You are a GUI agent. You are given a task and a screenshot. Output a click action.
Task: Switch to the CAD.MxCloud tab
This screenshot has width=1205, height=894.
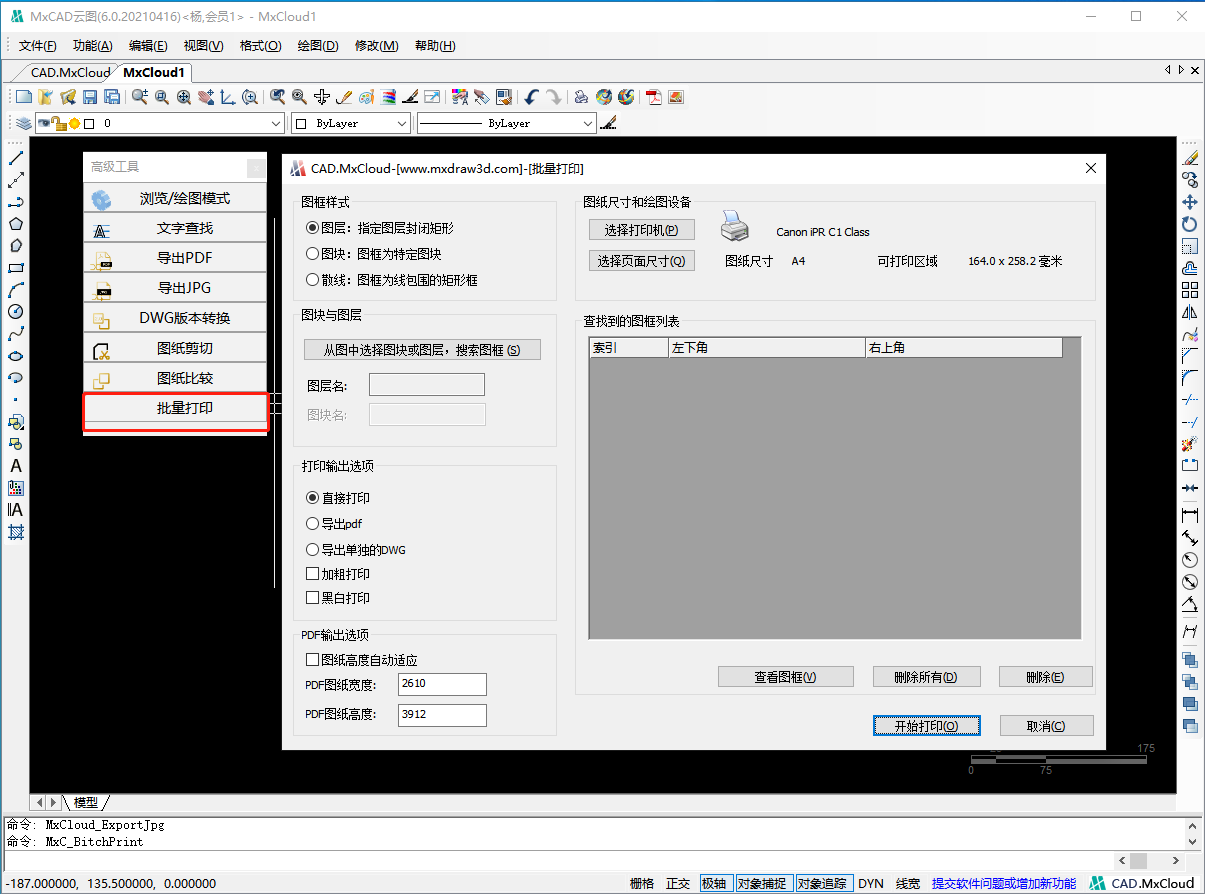[70, 72]
